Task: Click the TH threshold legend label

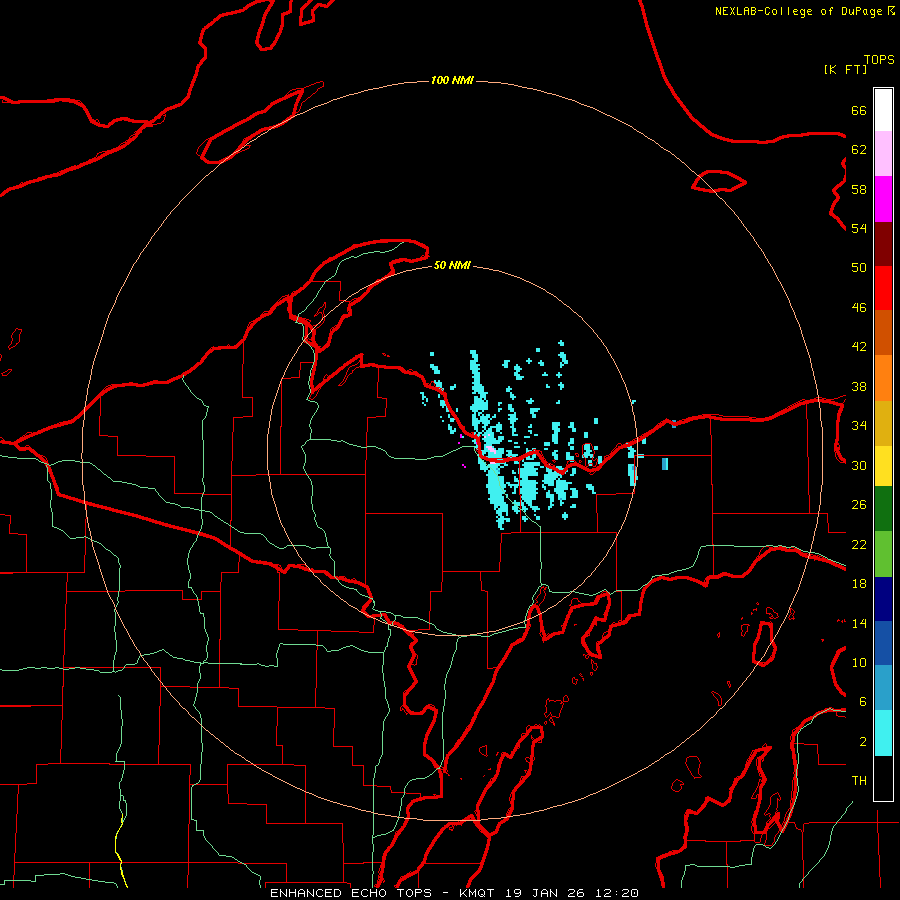Action: click(x=859, y=781)
